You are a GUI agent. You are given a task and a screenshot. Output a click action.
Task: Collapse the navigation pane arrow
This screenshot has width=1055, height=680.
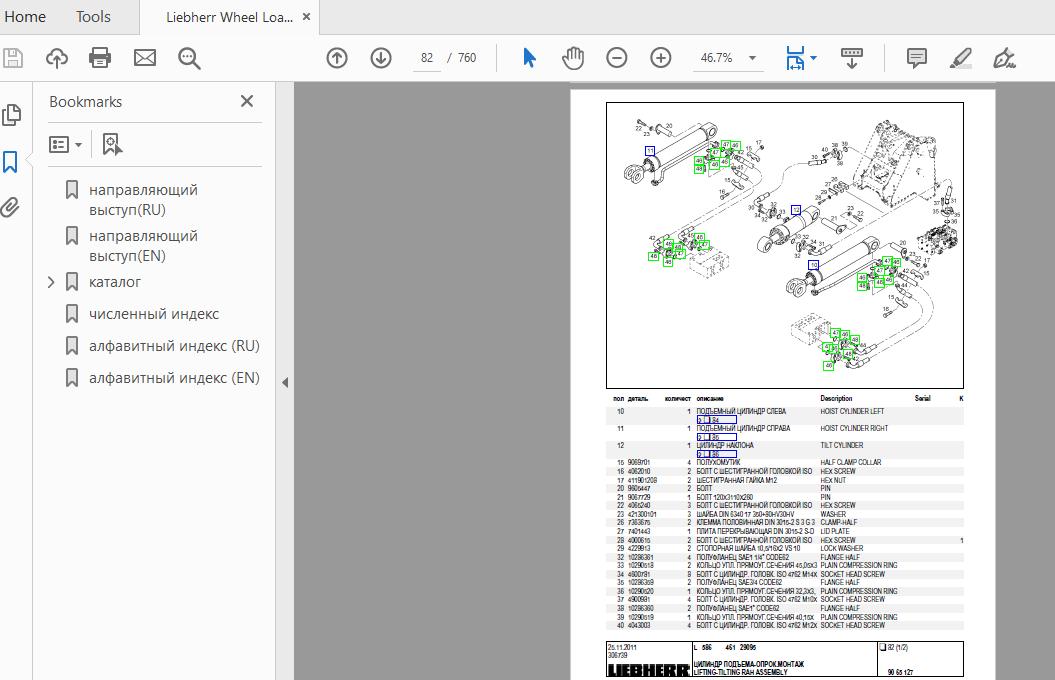click(285, 382)
